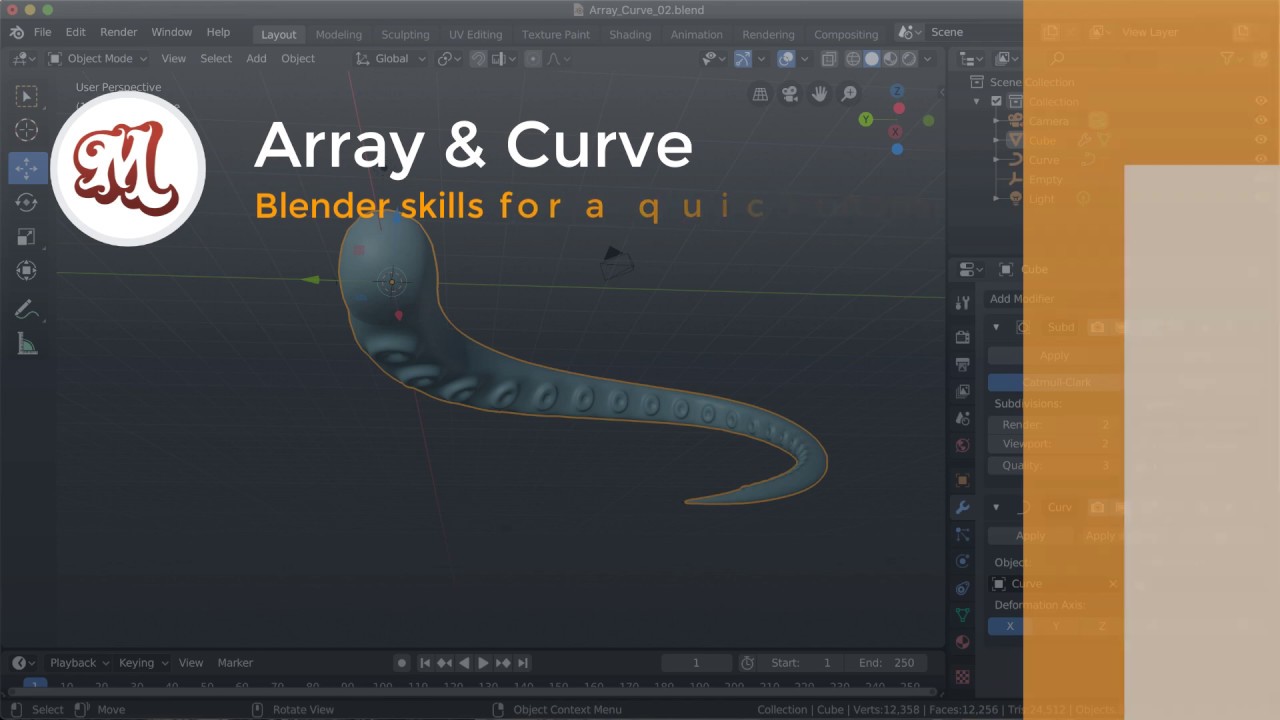Screen dimensions: 1280x720
Task: Open Physics properties tab
Action: (x=962, y=561)
